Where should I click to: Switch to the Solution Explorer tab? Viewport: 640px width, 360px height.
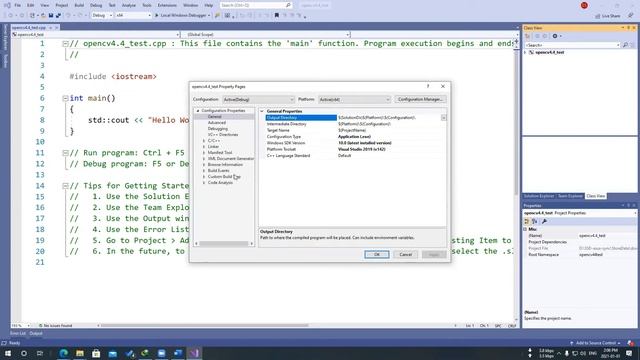click(x=539, y=196)
